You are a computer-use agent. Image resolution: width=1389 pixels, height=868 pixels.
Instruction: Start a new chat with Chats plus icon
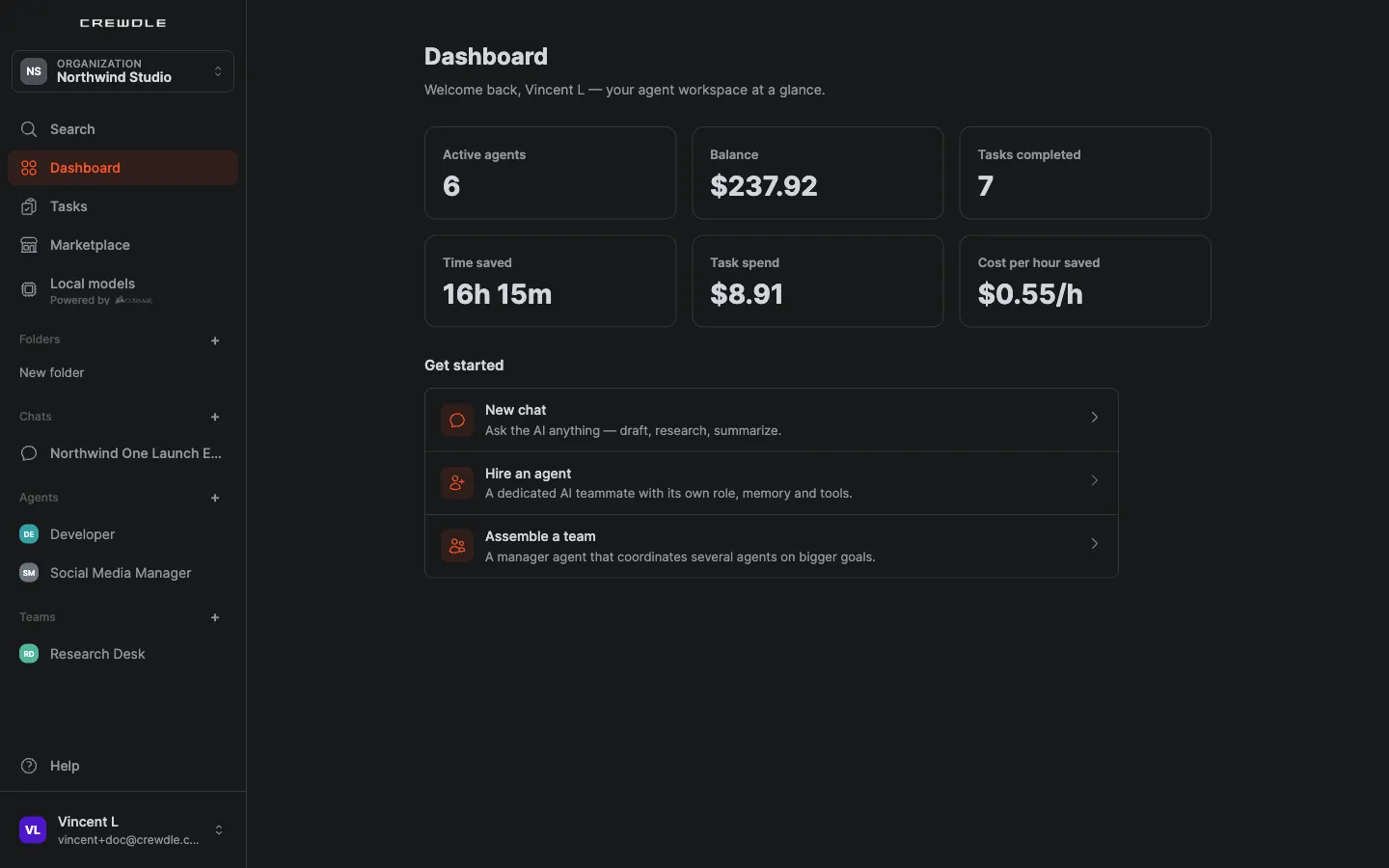[x=215, y=417]
